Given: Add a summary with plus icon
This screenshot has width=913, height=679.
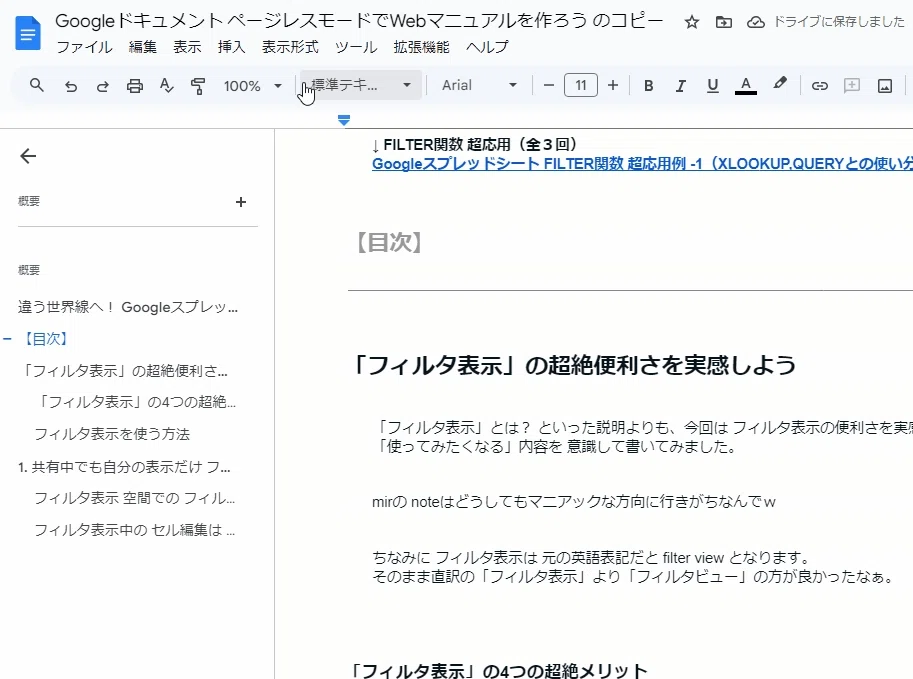Looking at the screenshot, I should point(240,201).
